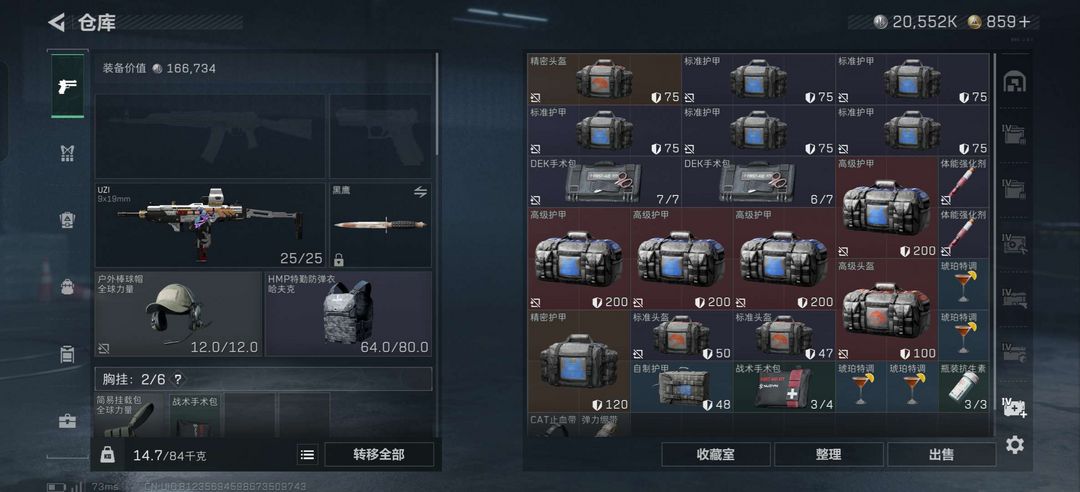Click the question mark next to 胸挂
The width and height of the screenshot is (1080, 492).
click(x=178, y=379)
